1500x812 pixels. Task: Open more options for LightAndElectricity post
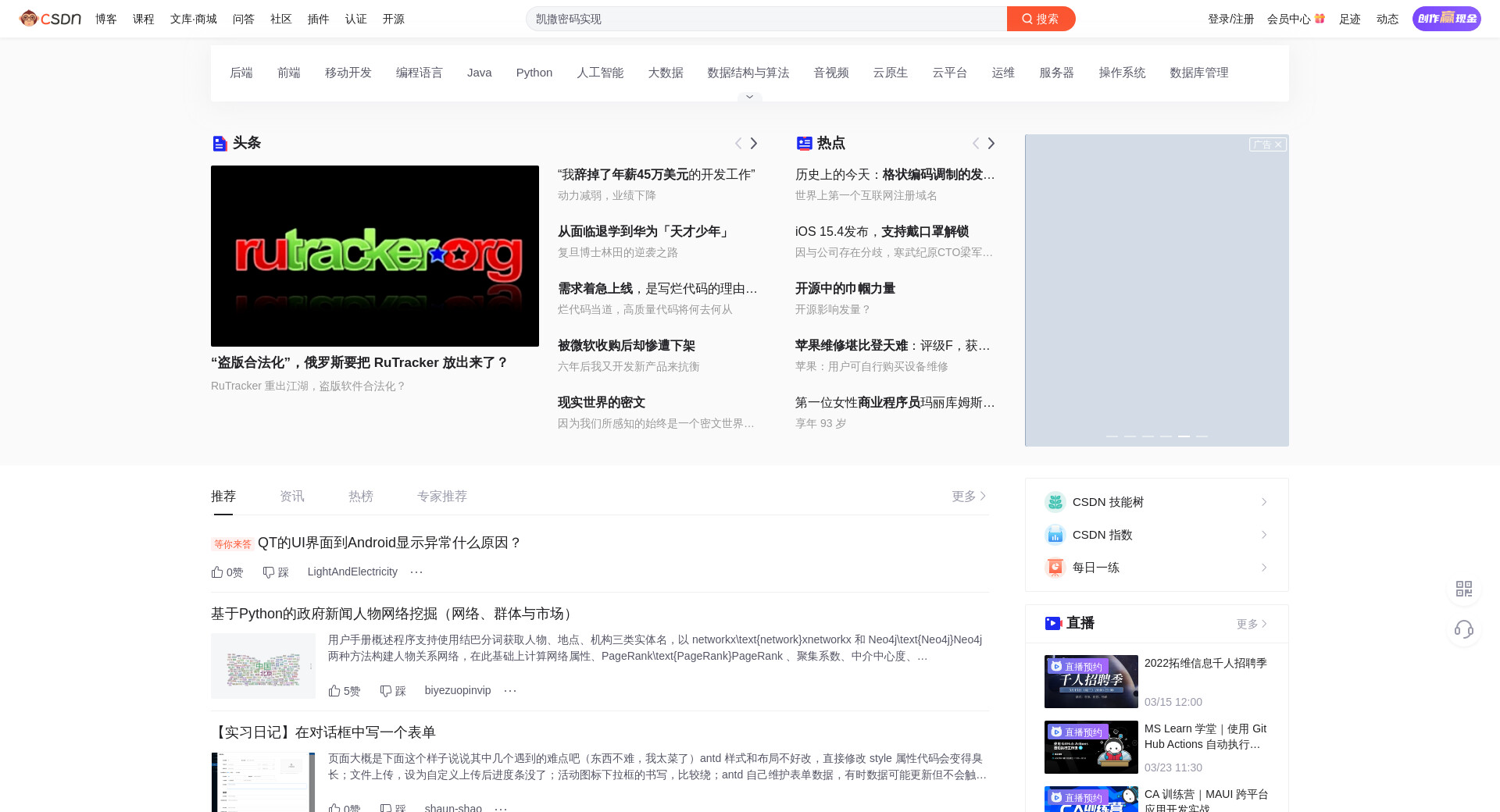click(x=416, y=572)
